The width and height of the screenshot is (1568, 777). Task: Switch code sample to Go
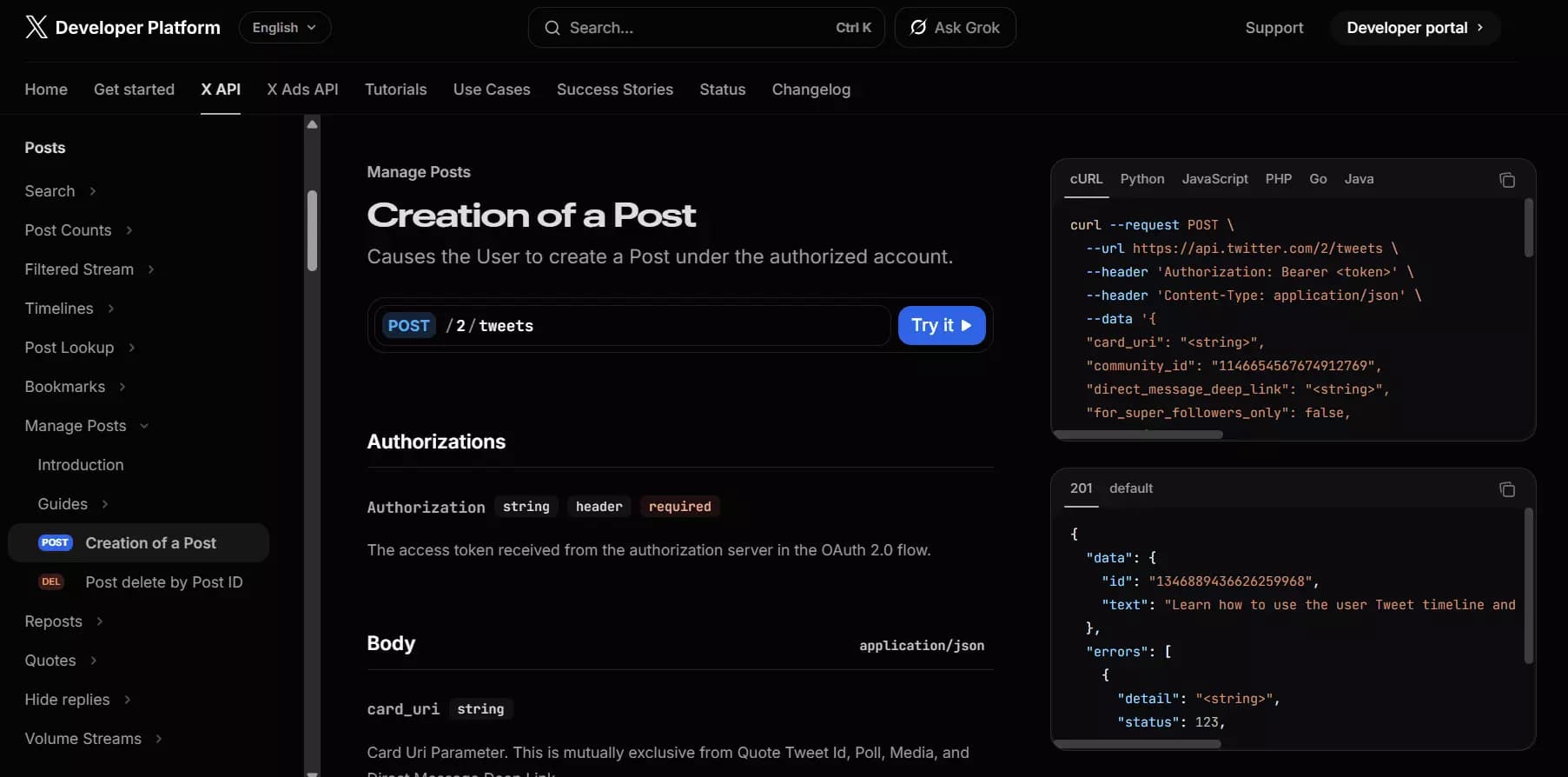(x=1318, y=179)
